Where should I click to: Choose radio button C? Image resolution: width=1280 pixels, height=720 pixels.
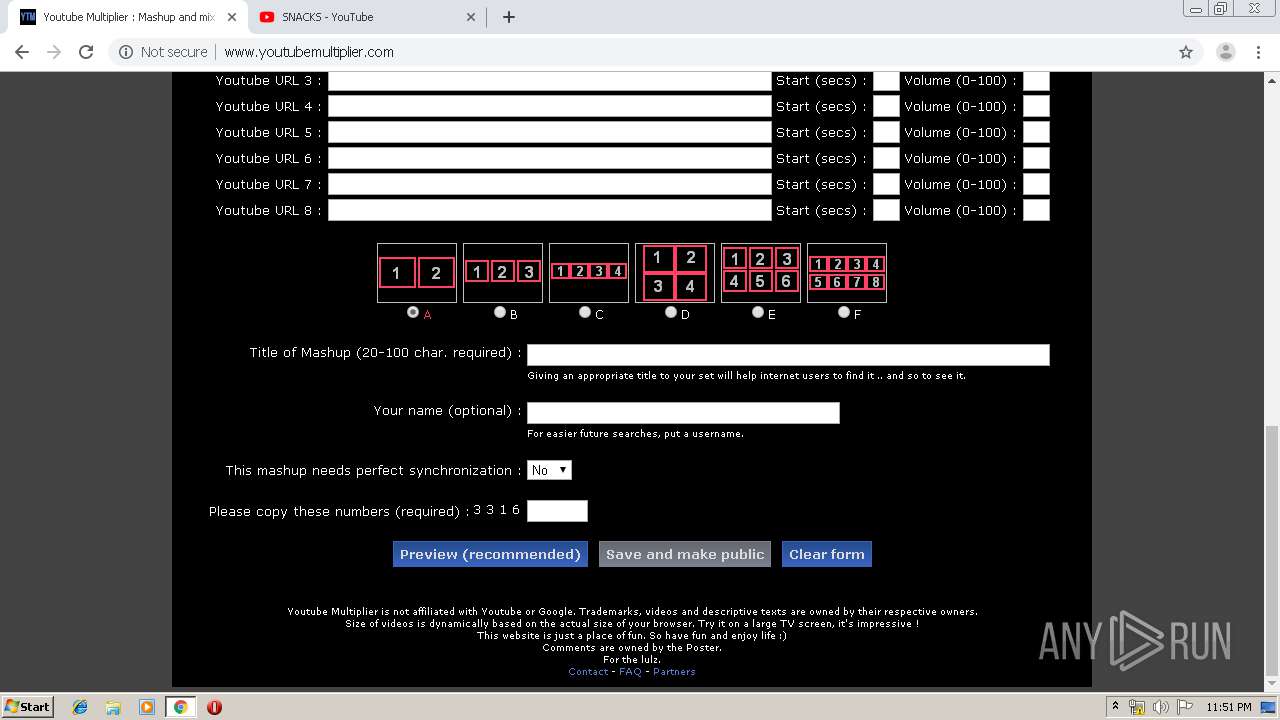pos(585,312)
